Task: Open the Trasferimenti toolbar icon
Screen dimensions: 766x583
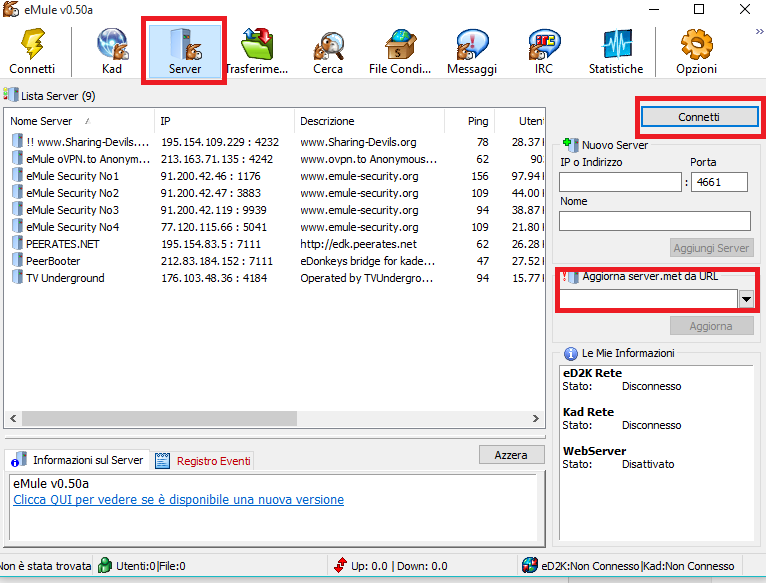Action: (257, 44)
